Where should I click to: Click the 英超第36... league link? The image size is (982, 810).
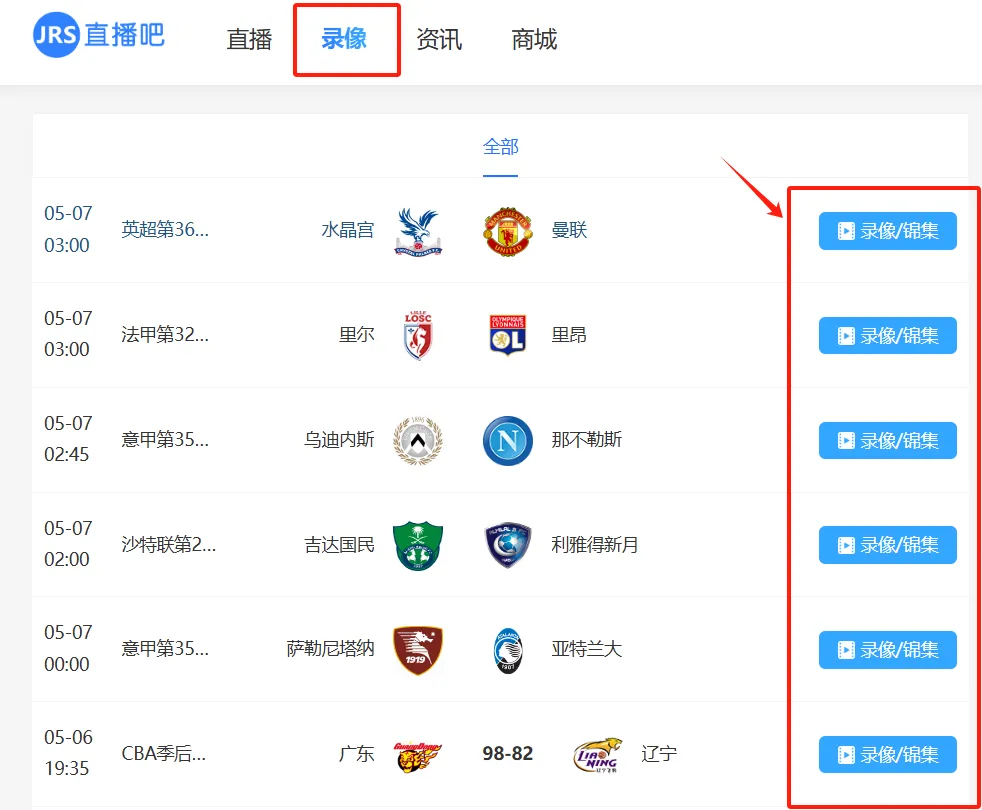coord(165,230)
